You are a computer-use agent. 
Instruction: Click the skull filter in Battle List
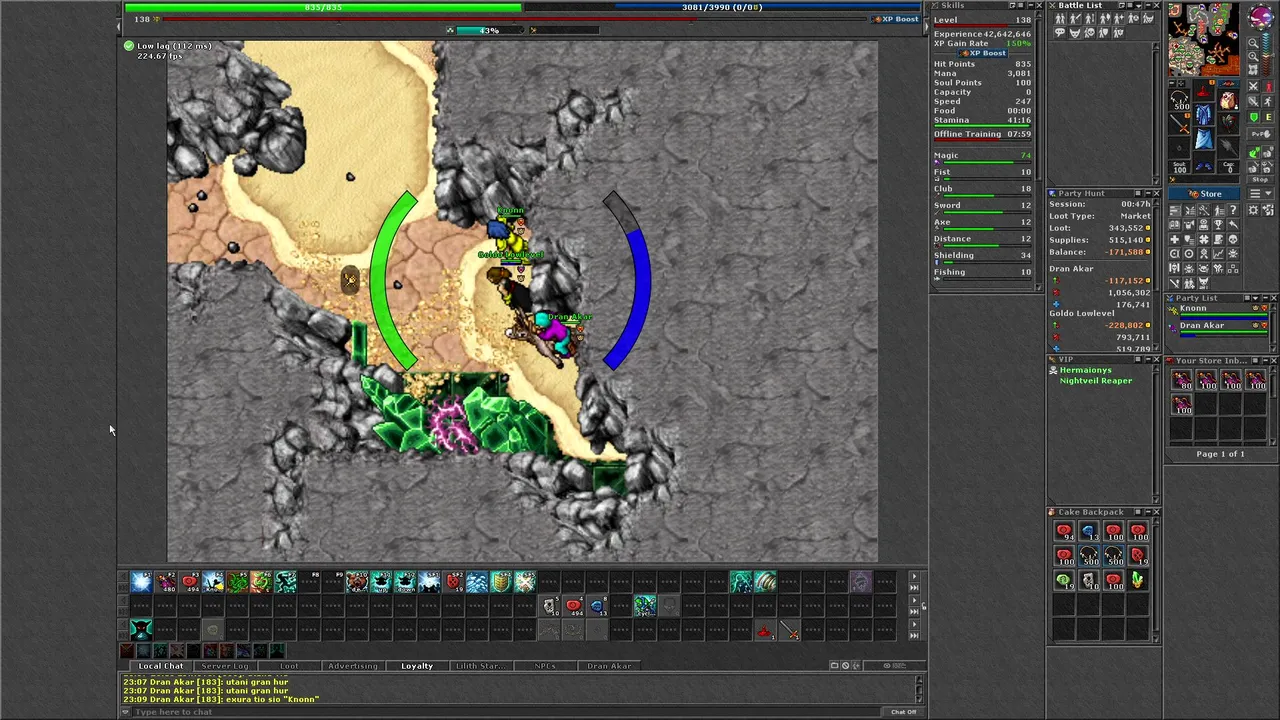tap(1091, 33)
